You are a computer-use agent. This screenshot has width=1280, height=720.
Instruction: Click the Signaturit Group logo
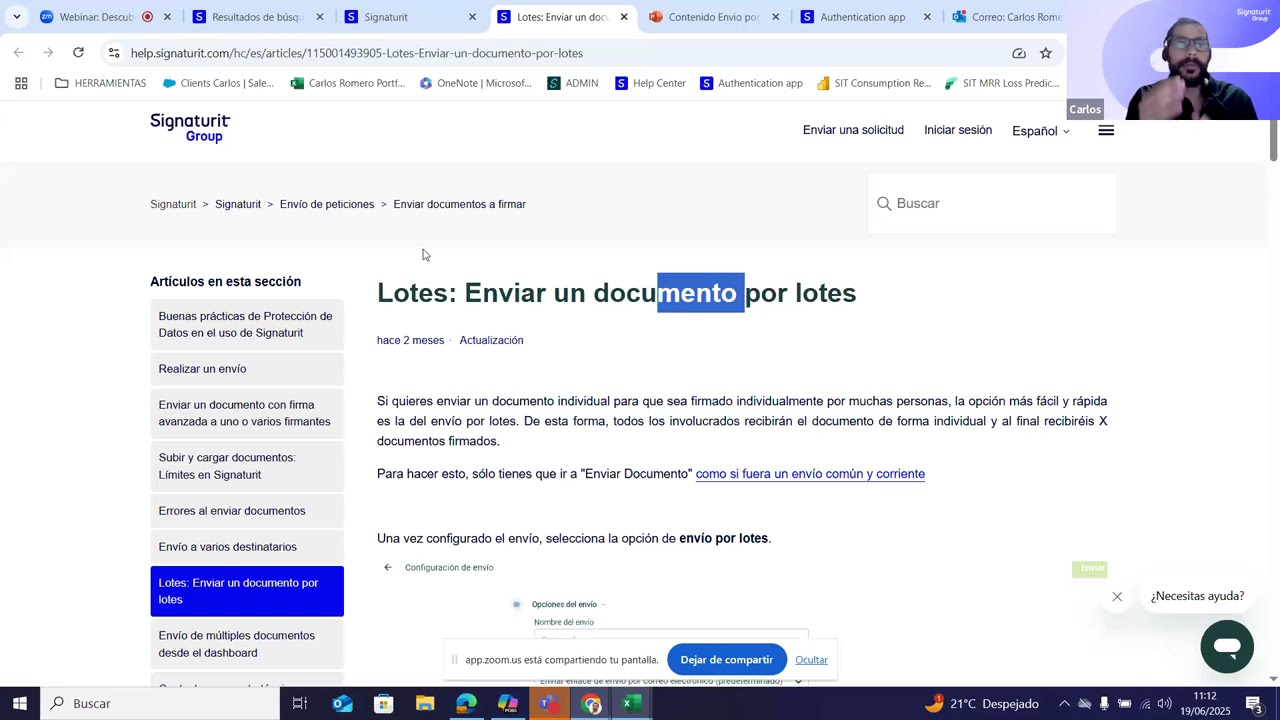click(190, 128)
